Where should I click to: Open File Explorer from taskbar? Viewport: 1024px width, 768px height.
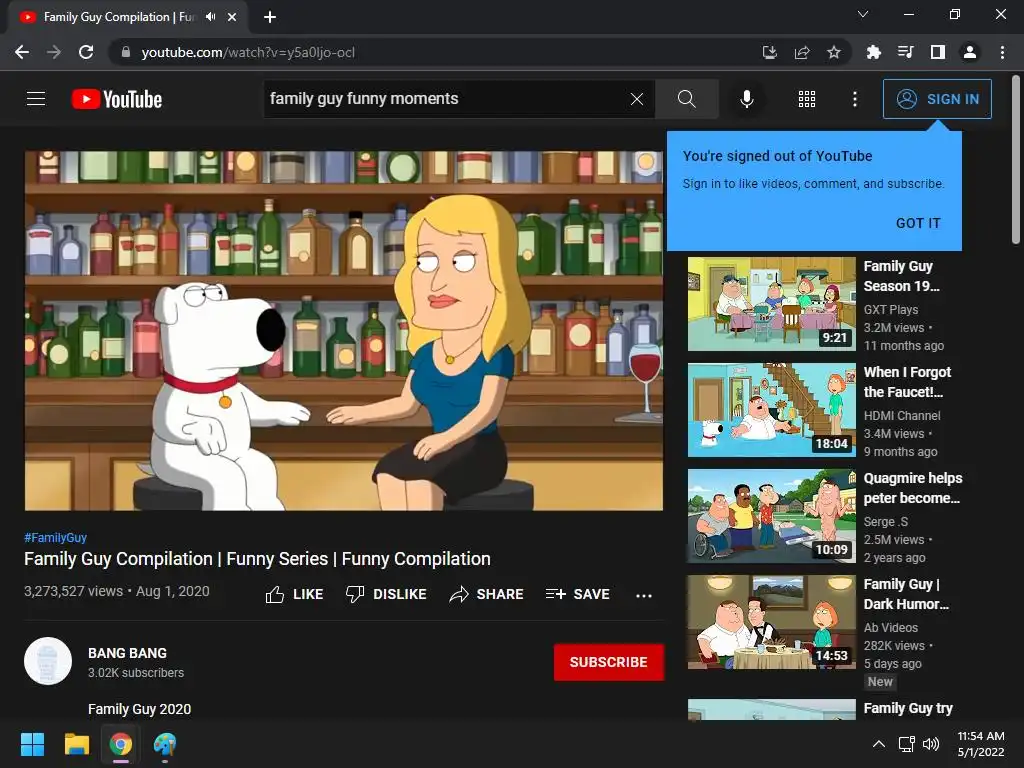coord(76,744)
